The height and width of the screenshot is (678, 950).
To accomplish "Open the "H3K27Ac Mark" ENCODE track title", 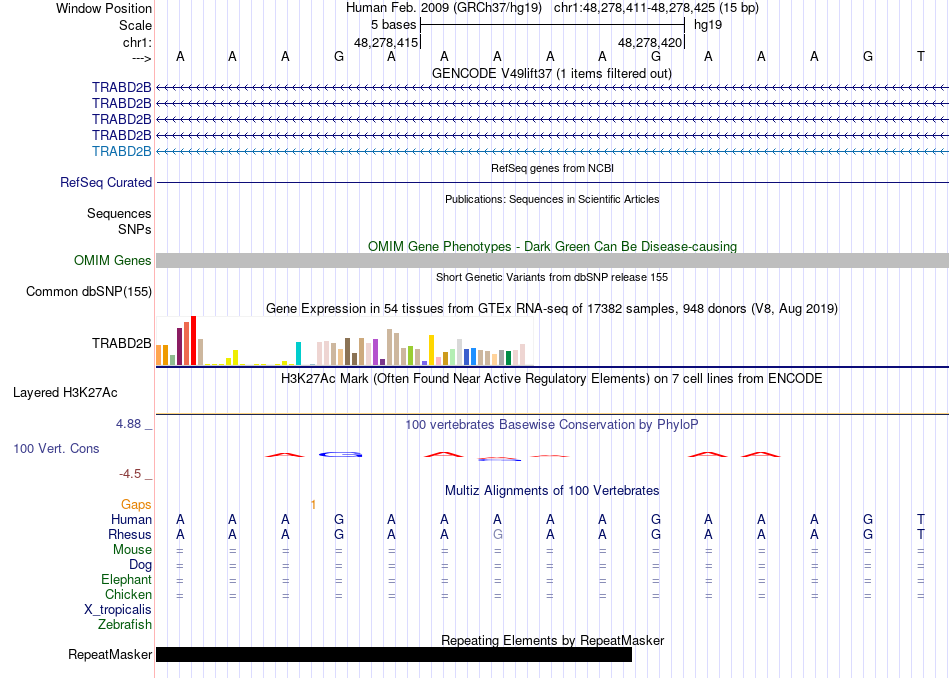I will pyautogui.click(x=551, y=379).
